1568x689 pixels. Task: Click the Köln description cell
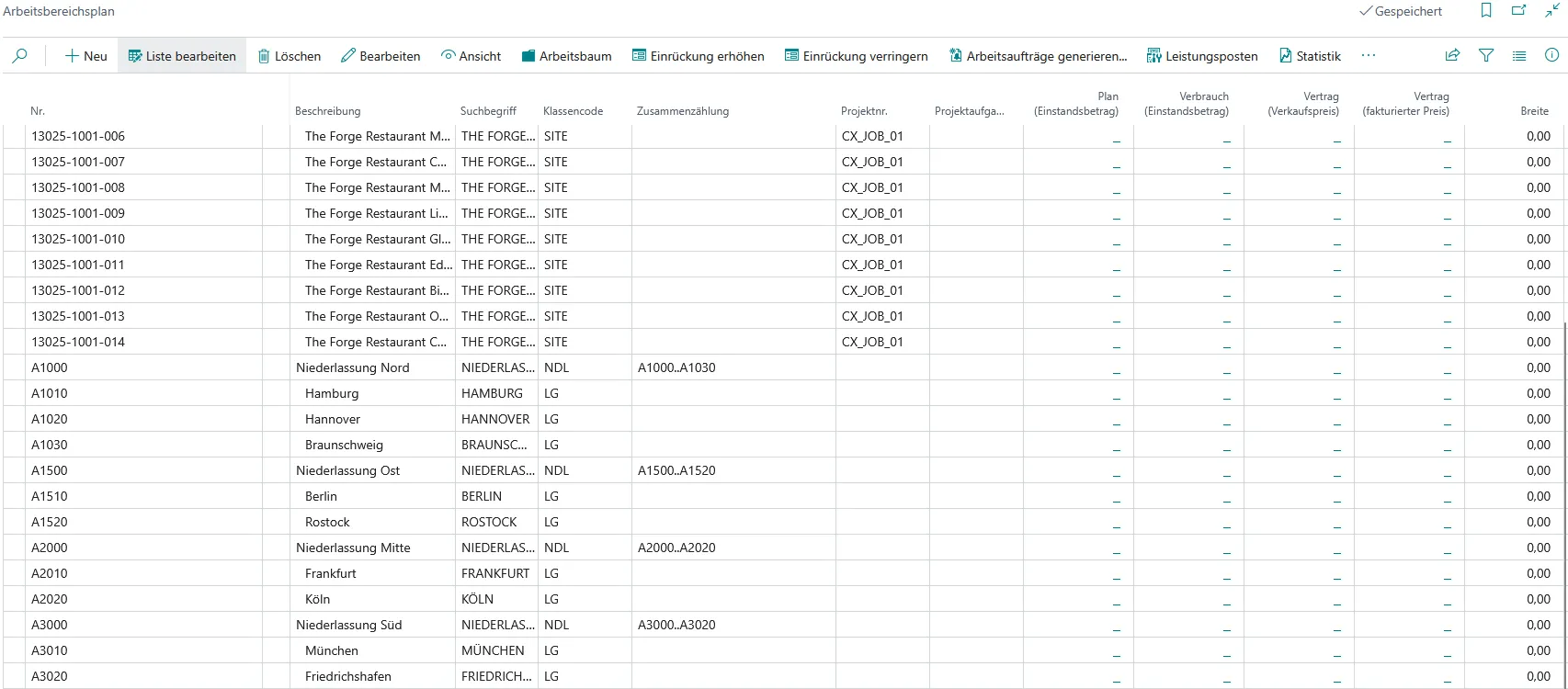click(317, 599)
